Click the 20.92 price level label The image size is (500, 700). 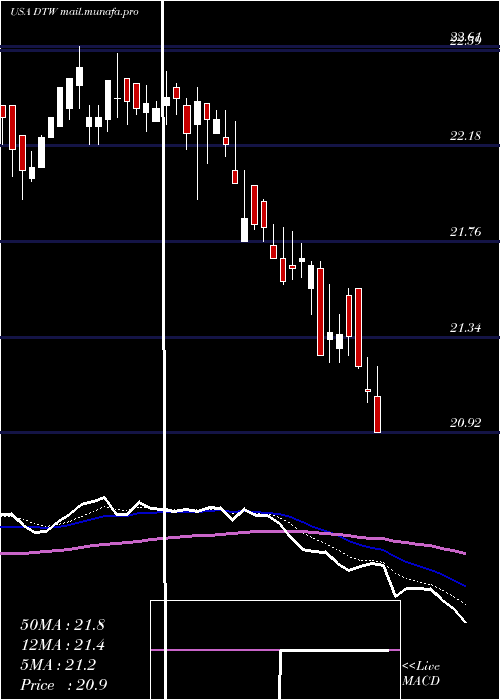pyautogui.click(x=465, y=423)
